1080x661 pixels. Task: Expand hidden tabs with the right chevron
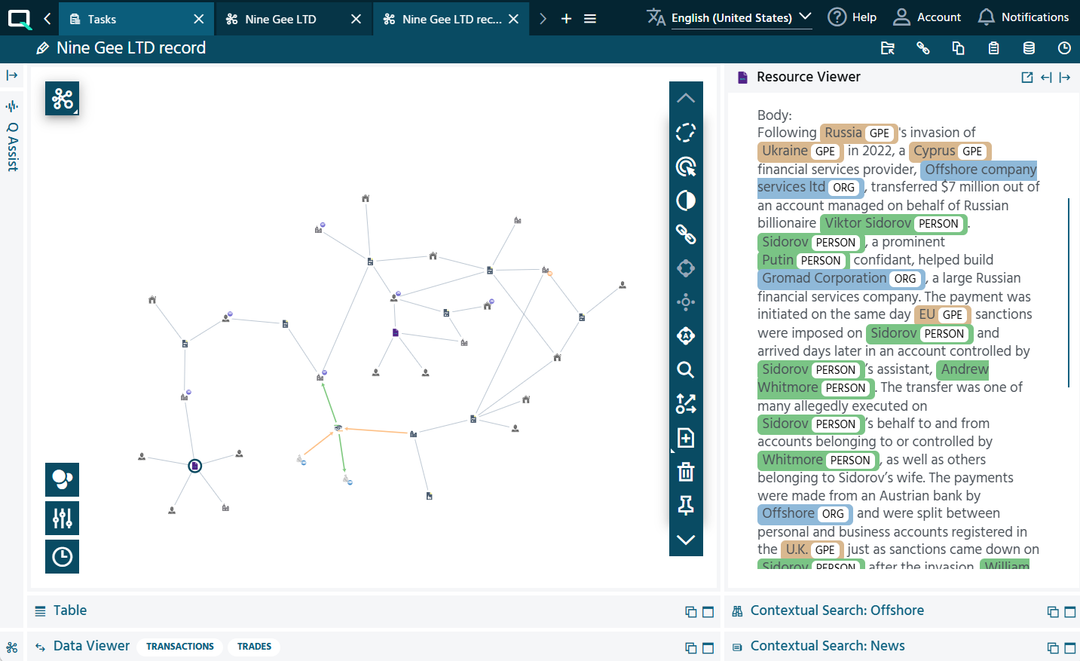(x=542, y=17)
